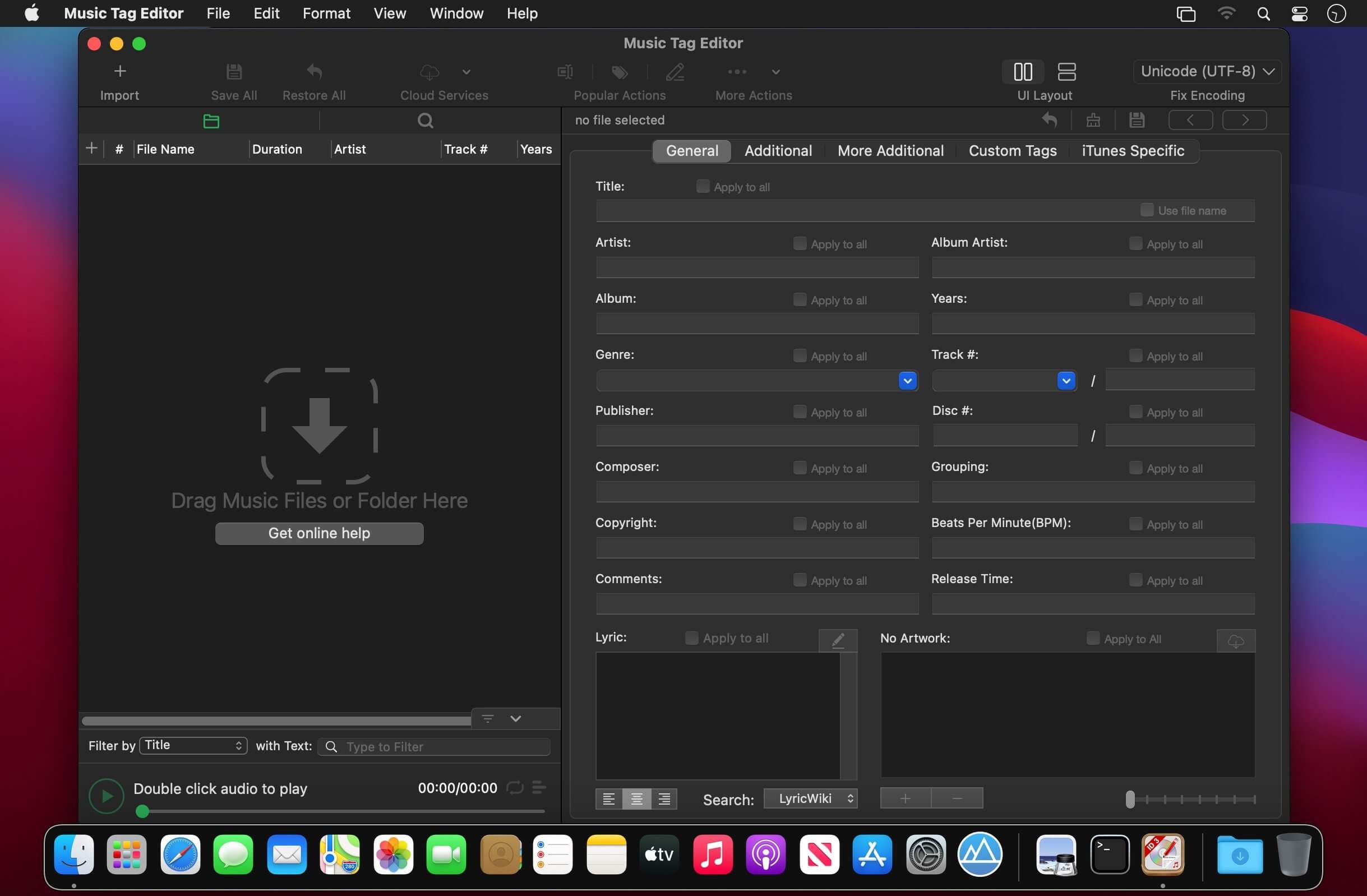The height and width of the screenshot is (896, 1367).
Task: Align lyrics center
Action: click(x=636, y=798)
